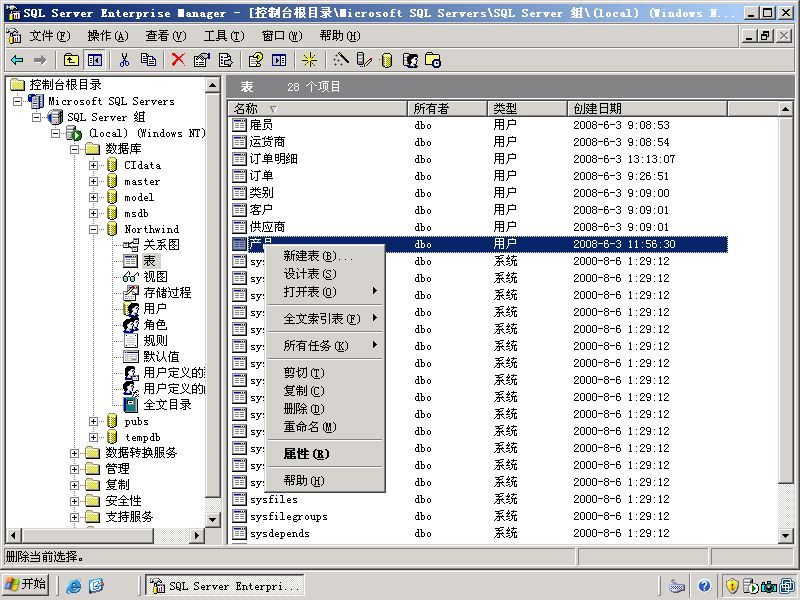Select the (local) (Windows NT) server node
This screenshot has height=600, width=800.
click(147, 133)
